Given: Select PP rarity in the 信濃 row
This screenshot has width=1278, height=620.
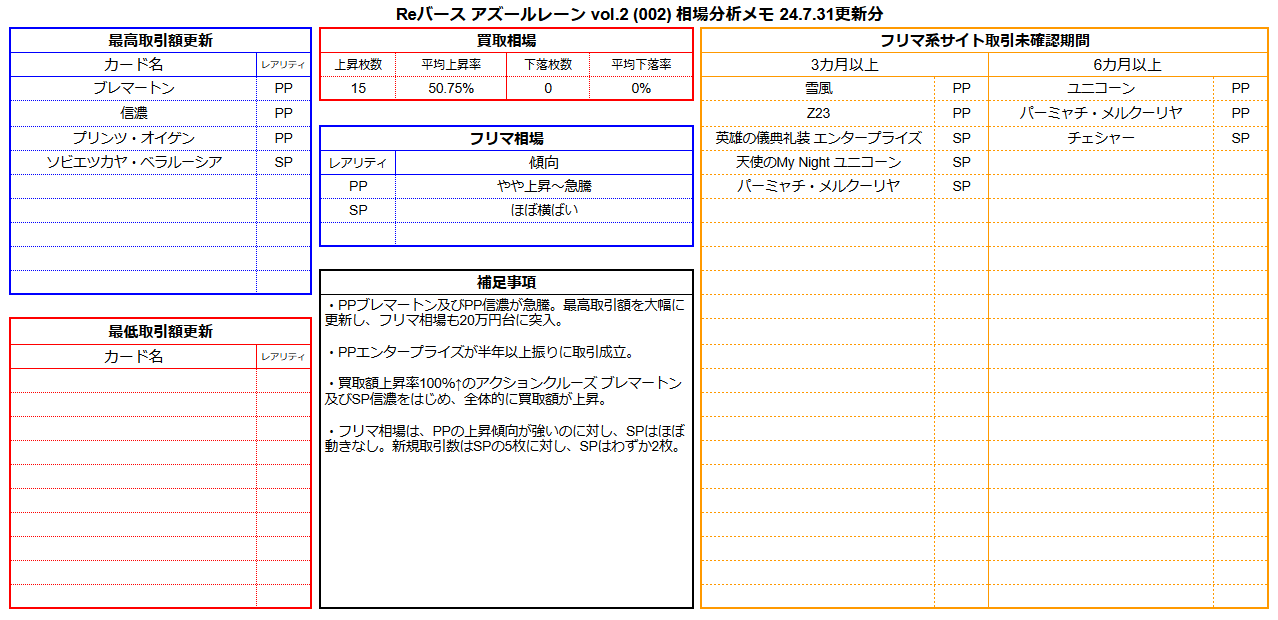Looking at the screenshot, I should tap(284, 113).
